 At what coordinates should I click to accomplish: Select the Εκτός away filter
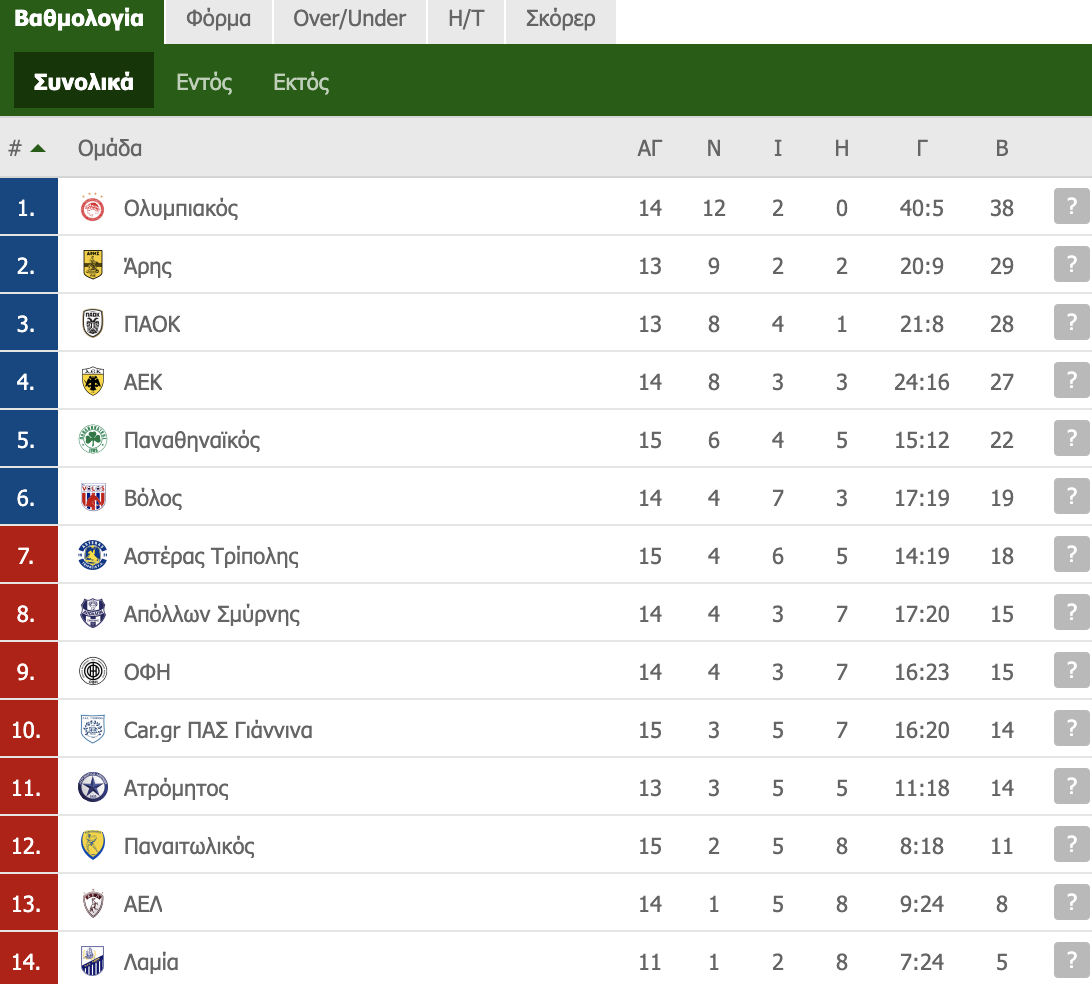pos(301,82)
